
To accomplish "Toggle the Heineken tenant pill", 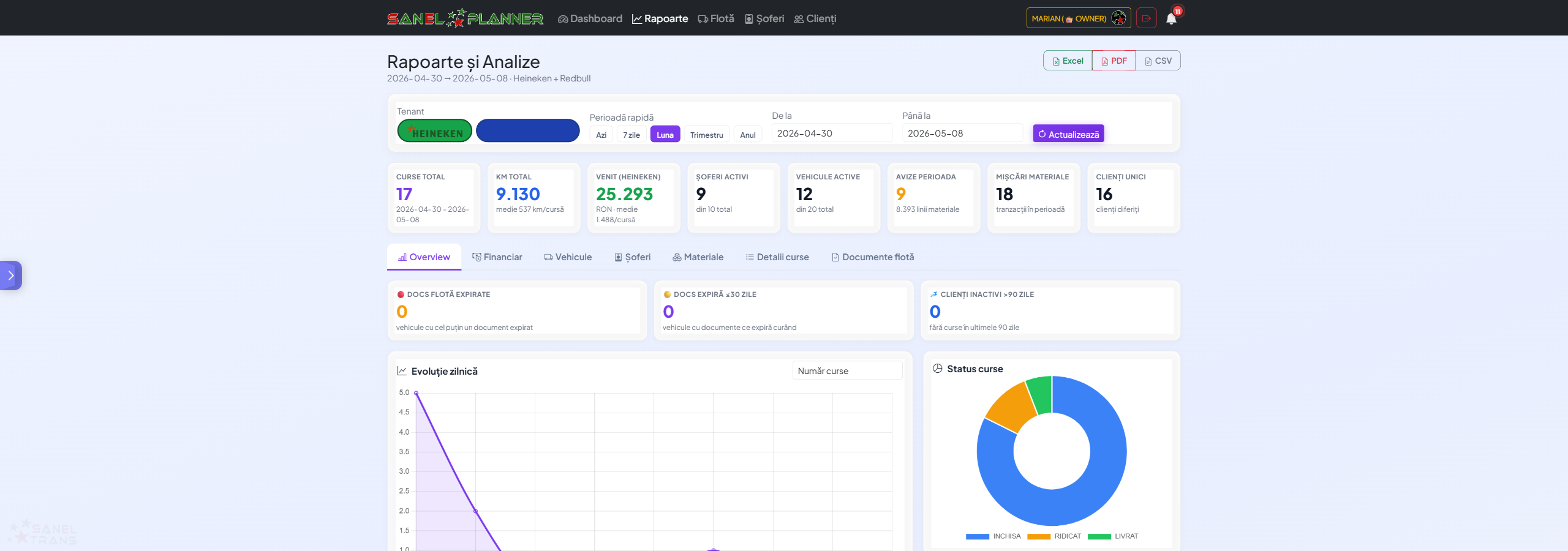I will pos(435,130).
